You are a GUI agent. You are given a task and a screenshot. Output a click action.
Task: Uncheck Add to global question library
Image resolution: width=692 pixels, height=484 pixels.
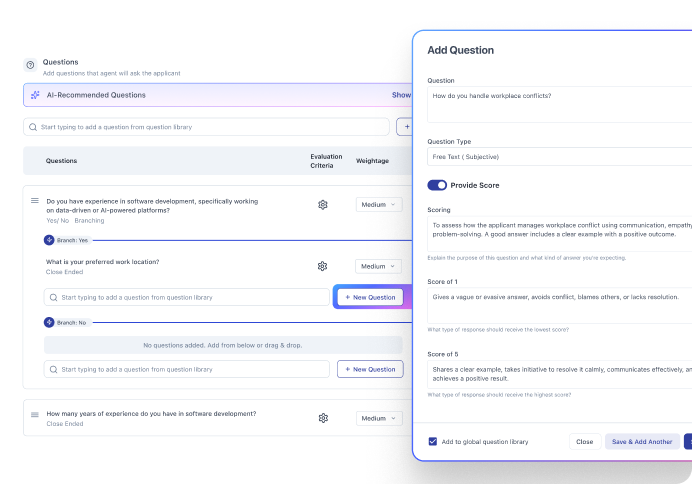point(433,441)
